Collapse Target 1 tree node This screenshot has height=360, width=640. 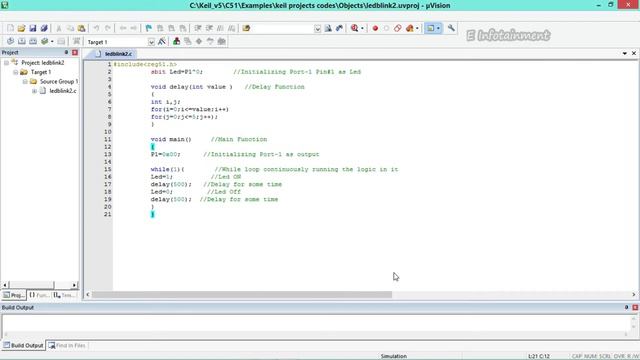click(16, 72)
